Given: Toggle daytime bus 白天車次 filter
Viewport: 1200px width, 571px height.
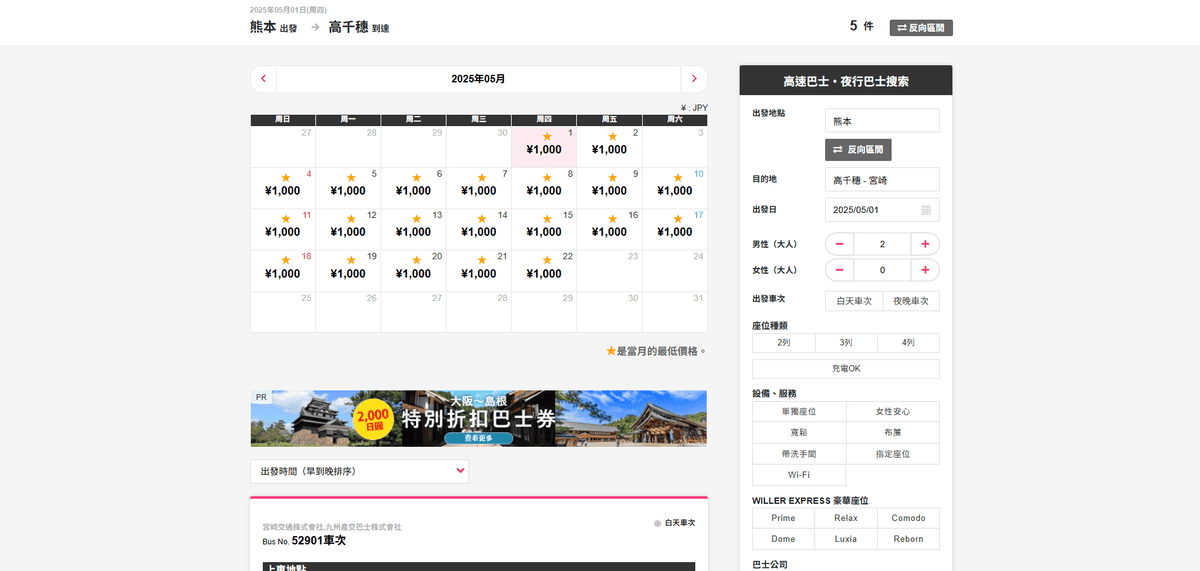Looking at the screenshot, I should tap(854, 301).
